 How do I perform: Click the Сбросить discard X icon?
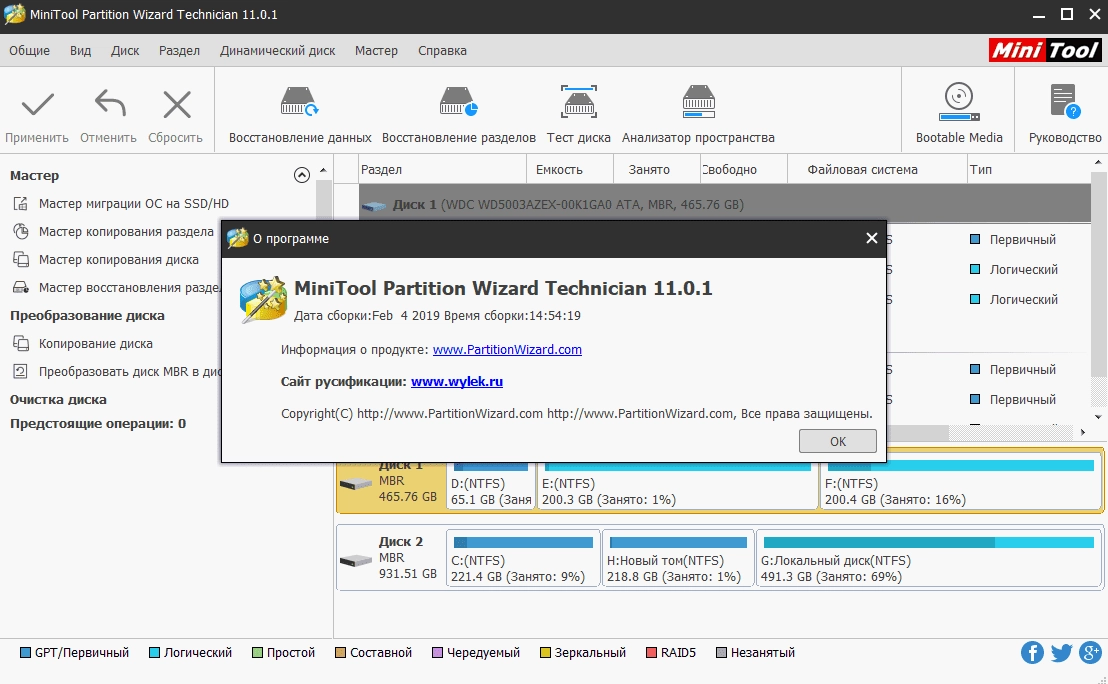[177, 105]
